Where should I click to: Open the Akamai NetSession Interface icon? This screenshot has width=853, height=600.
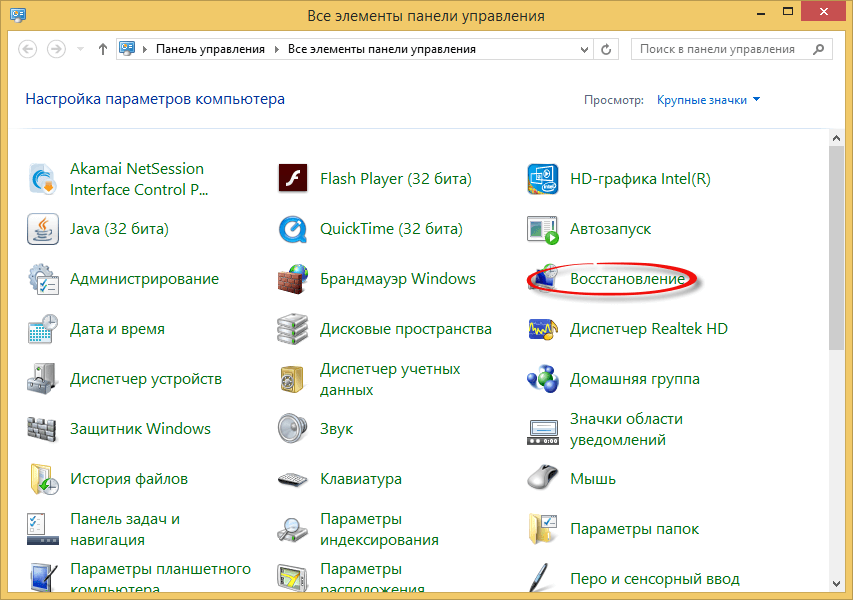coord(42,179)
